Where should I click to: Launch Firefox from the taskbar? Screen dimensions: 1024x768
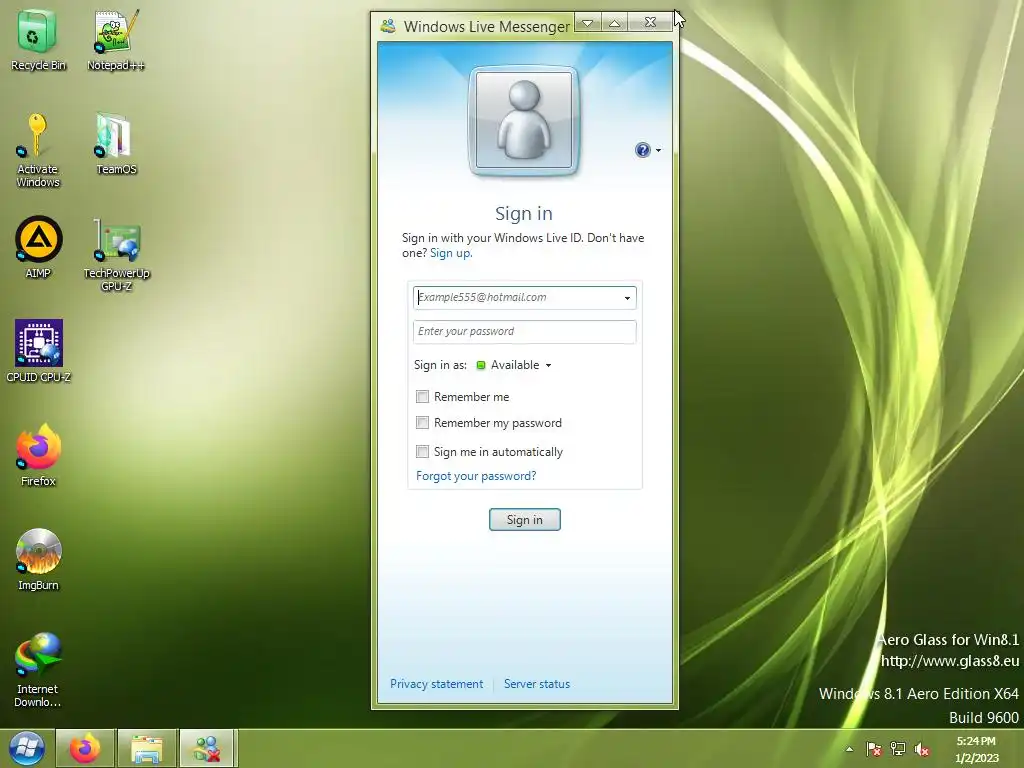tap(85, 748)
